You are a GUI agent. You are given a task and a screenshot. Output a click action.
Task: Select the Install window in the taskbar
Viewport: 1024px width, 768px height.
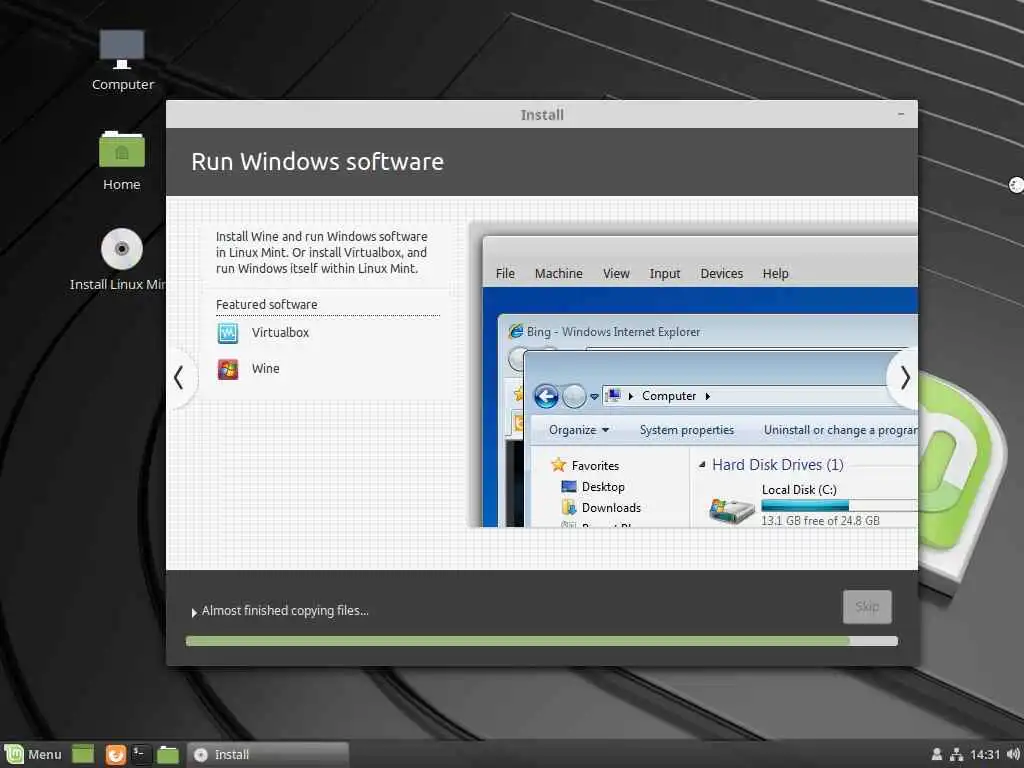pos(268,754)
